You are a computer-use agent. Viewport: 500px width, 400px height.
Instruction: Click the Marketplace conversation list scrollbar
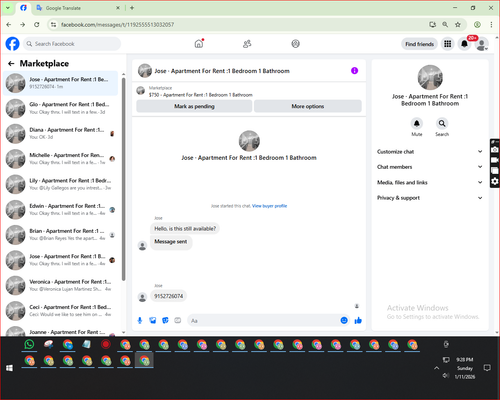[x=124, y=179]
